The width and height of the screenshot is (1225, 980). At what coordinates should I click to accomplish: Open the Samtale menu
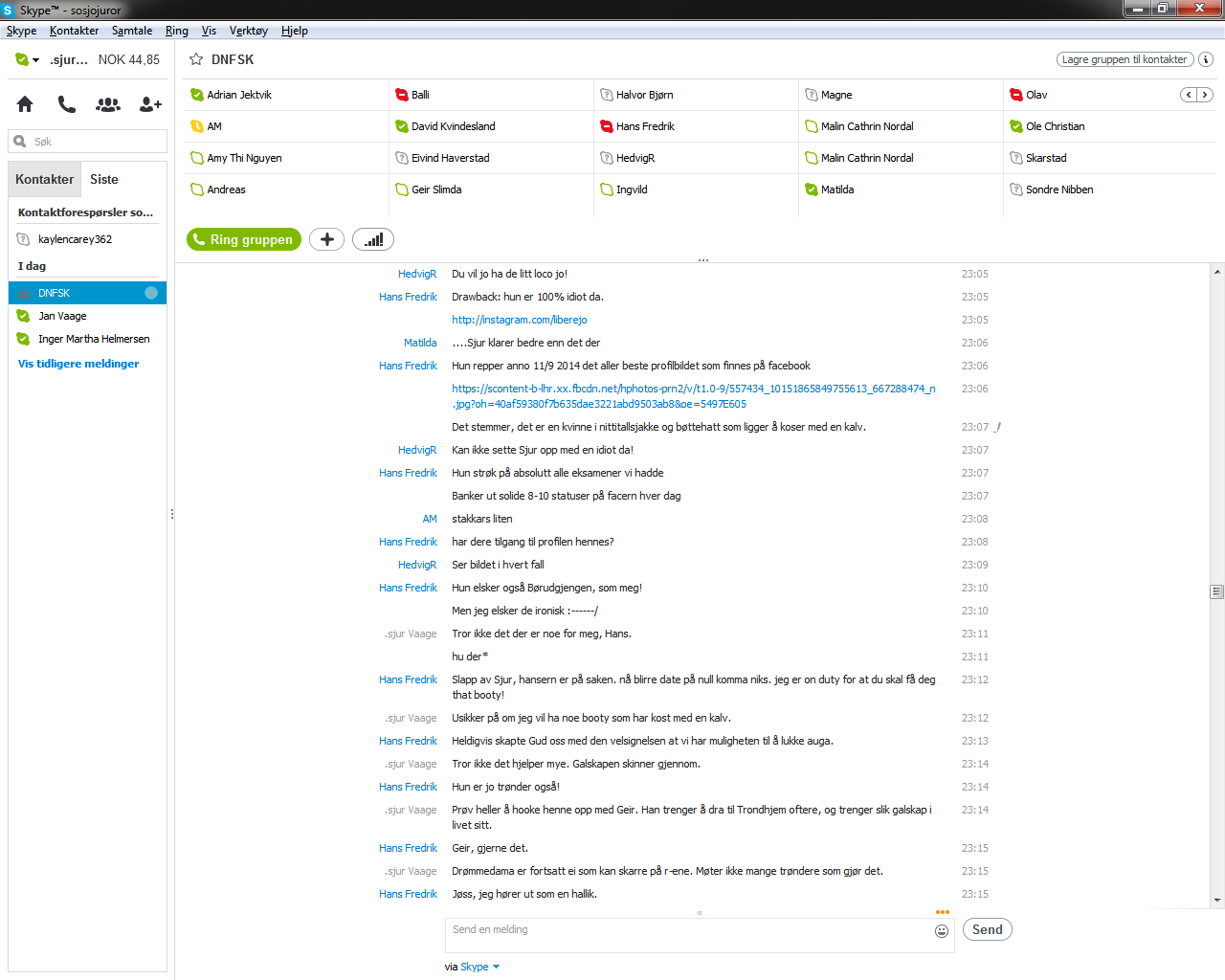coord(132,31)
